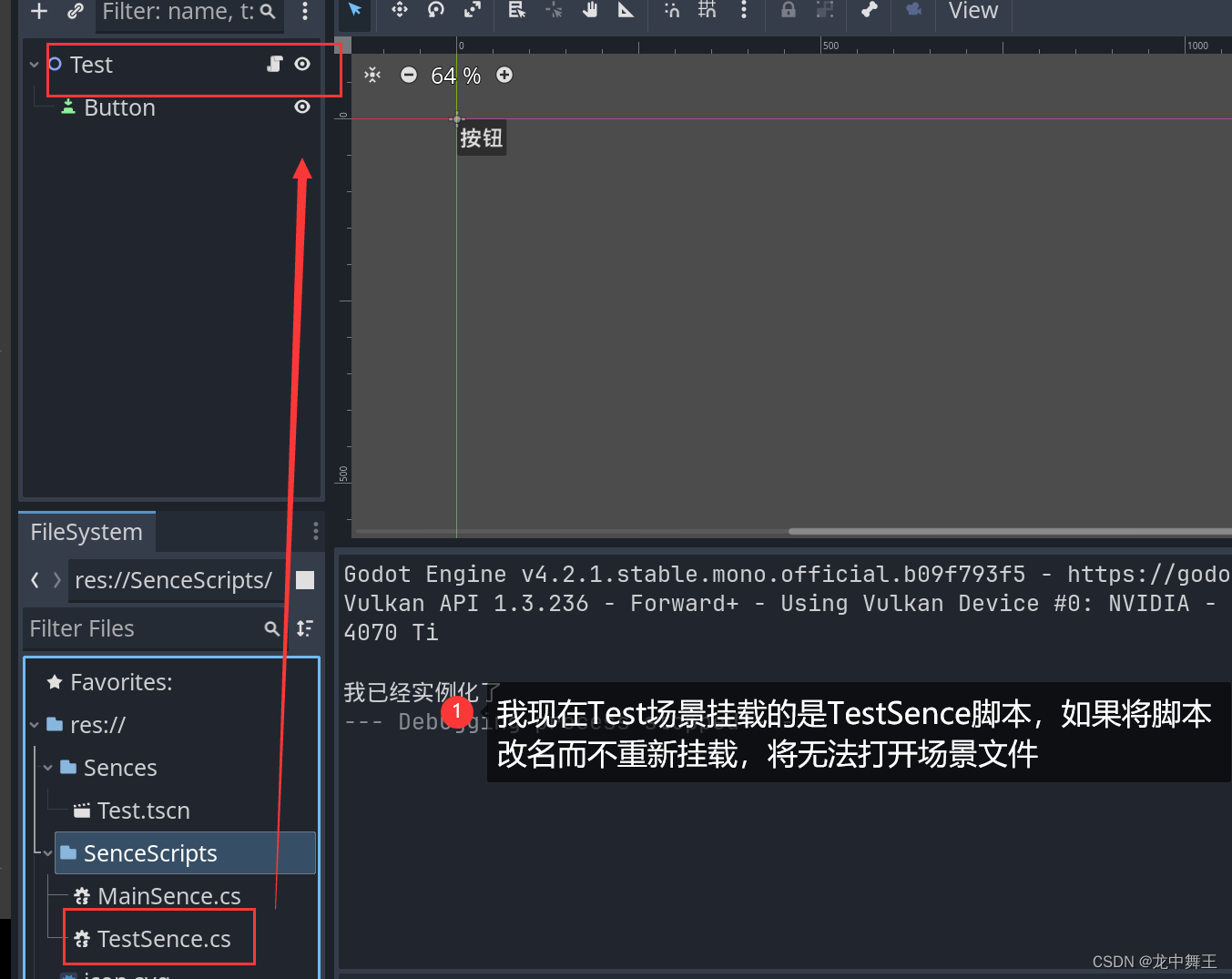Toggle Grid Snap in the toolbar
This screenshot has height=979, width=1232.
(x=707, y=10)
